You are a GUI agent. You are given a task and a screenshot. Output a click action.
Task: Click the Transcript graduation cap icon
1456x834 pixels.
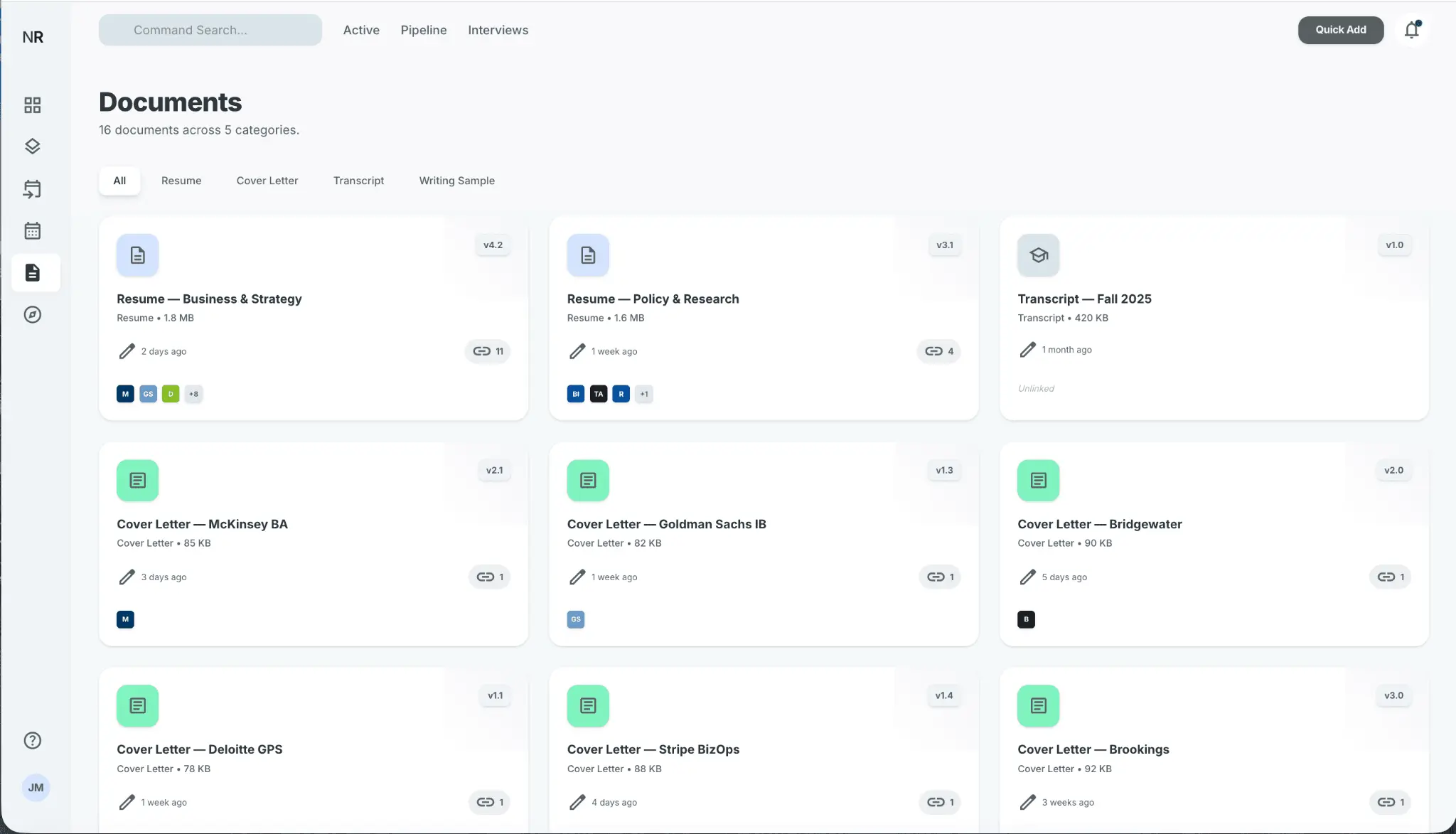[x=1038, y=255]
